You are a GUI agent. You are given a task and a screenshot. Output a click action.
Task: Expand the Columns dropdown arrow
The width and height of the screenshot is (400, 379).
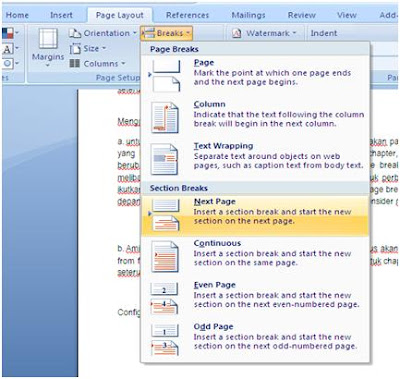(123, 64)
